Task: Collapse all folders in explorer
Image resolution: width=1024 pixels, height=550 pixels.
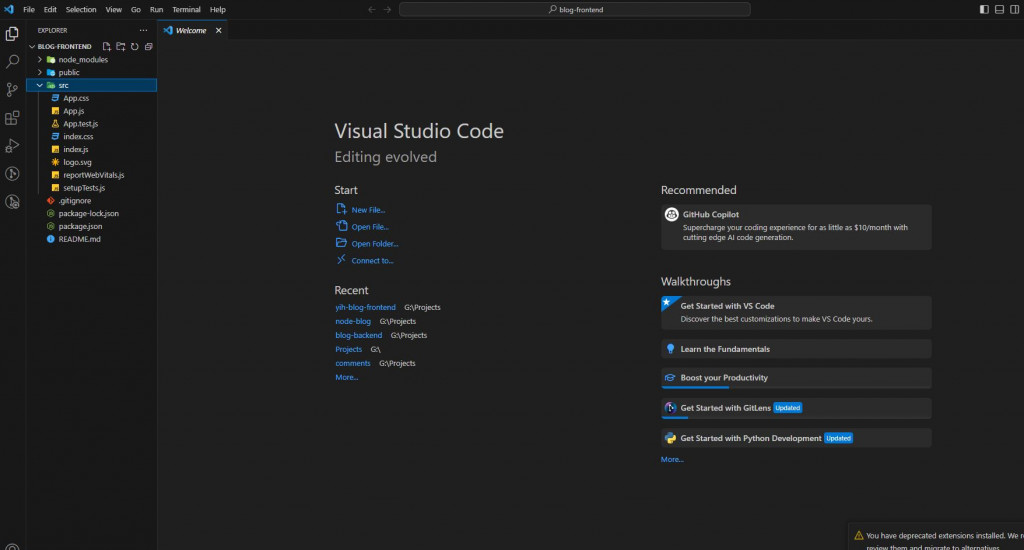Action: point(149,46)
